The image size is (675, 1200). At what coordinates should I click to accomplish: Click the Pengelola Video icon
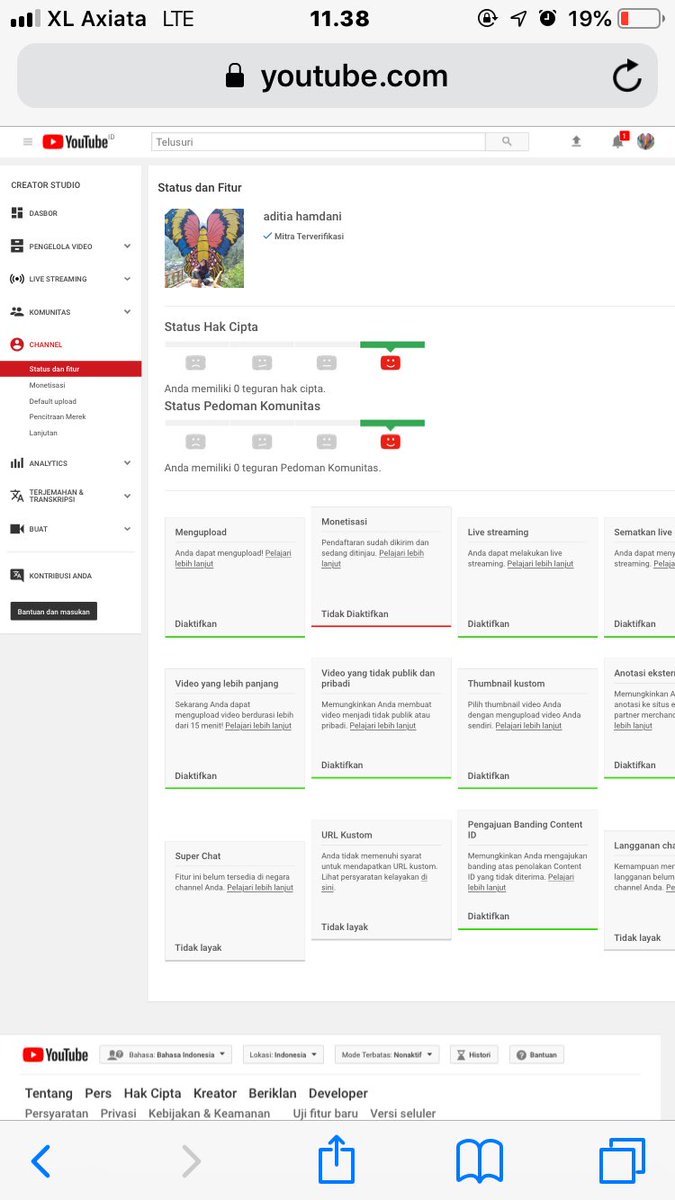click(17, 246)
